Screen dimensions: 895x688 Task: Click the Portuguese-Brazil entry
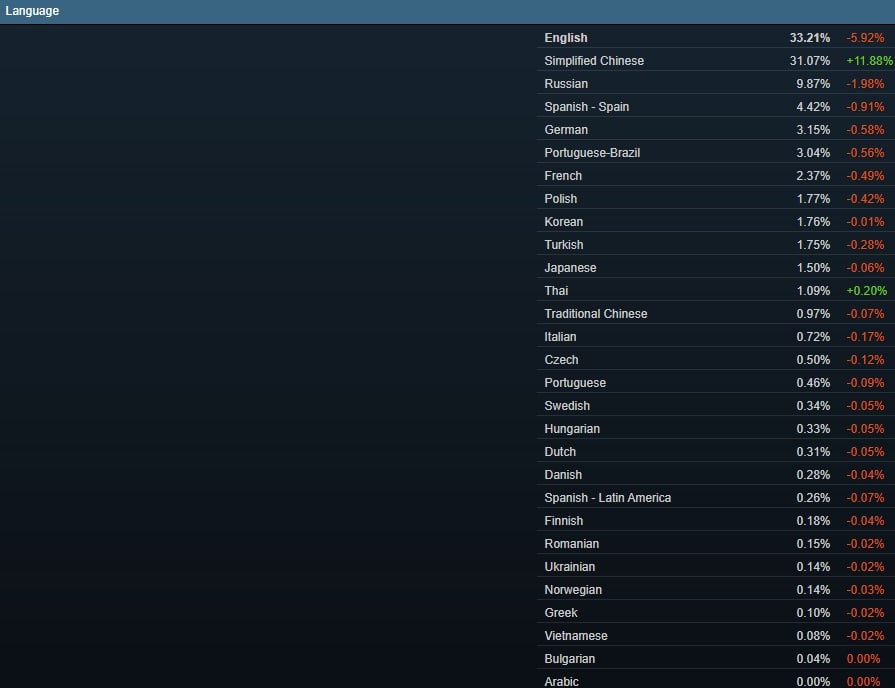pos(716,152)
